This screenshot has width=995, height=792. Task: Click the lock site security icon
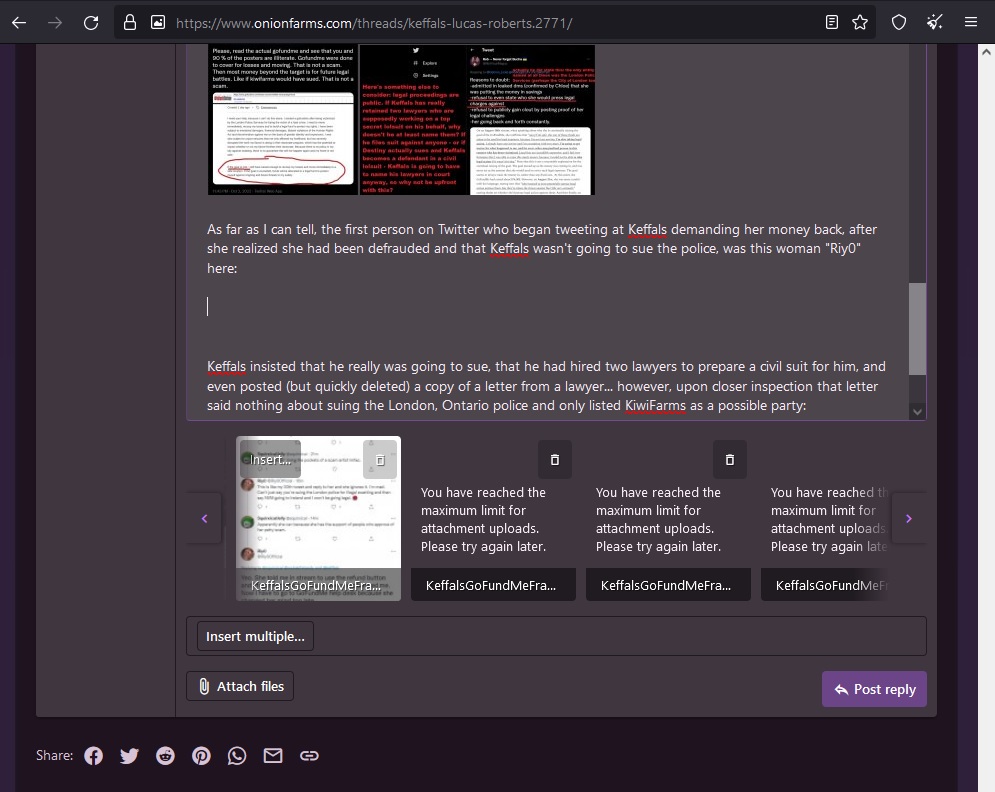tap(130, 22)
